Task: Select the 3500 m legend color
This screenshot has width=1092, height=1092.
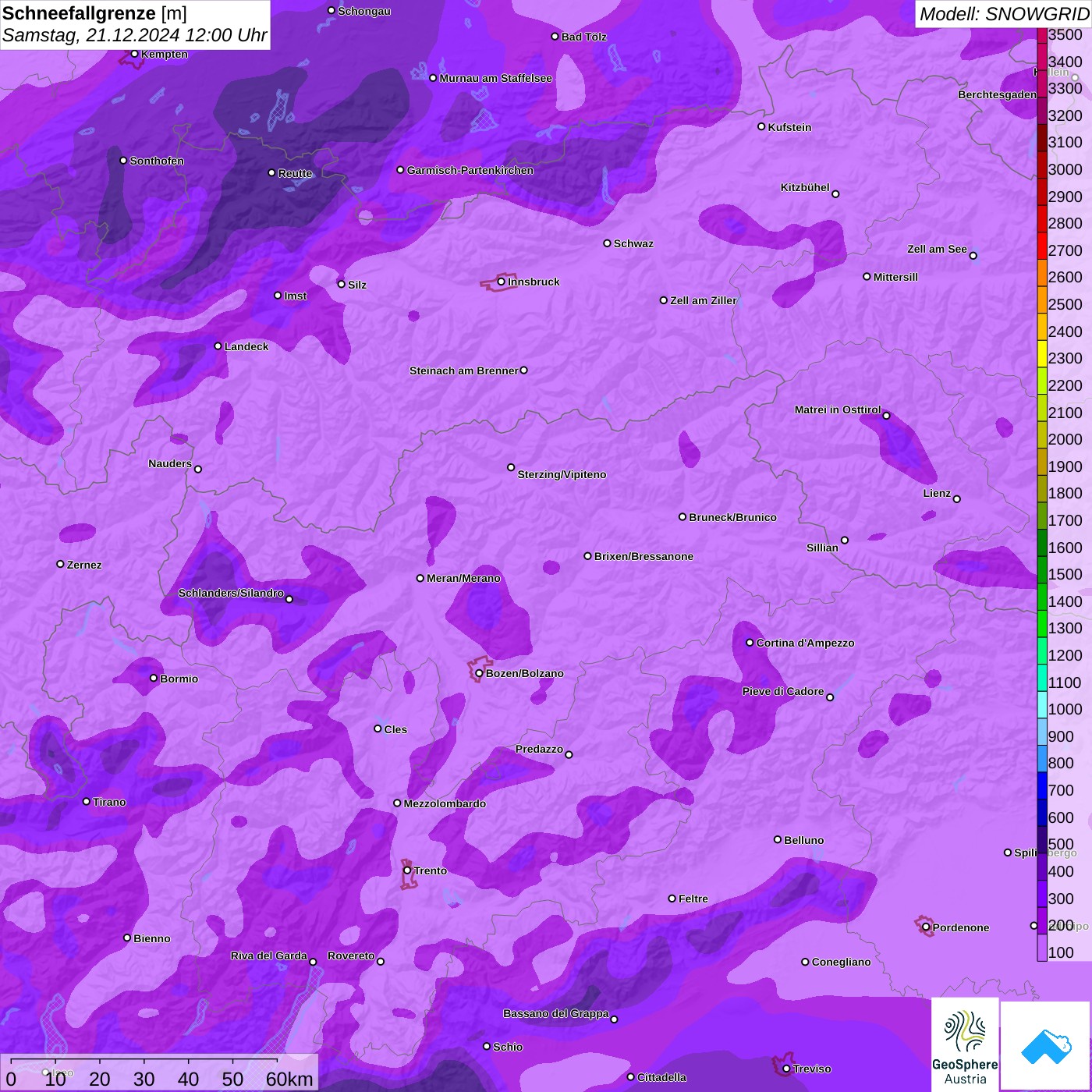Action: coord(1042,35)
